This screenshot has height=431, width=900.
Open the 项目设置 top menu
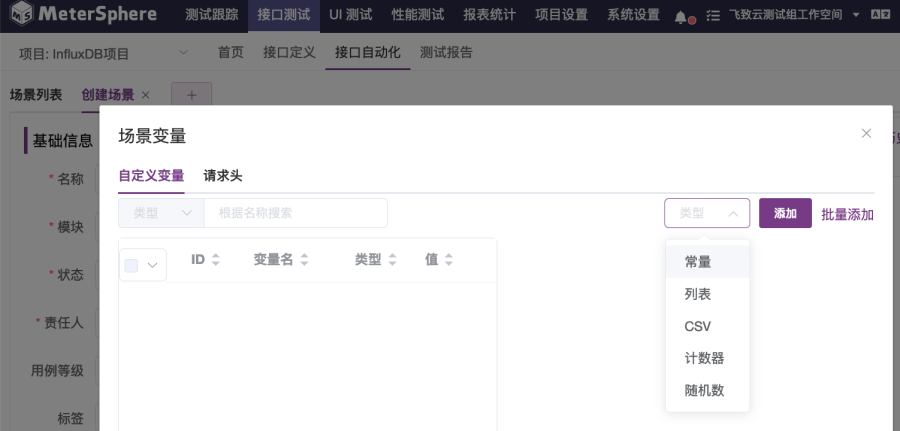tap(561, 15)
